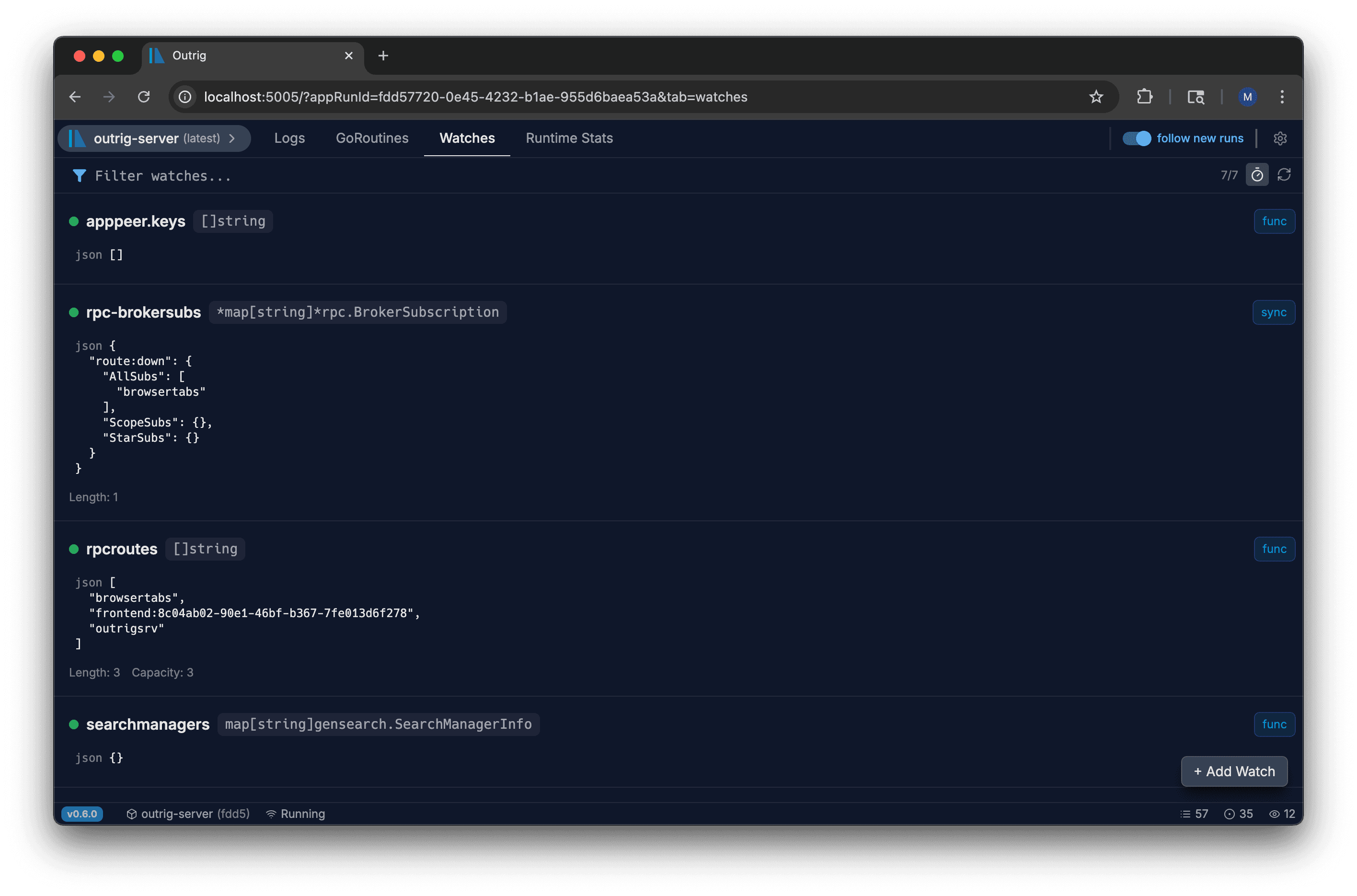Viewport: 1357px width, 896px height.
Task: Switch to the GoRoutines tab
Action: click(x=372, y=138)
